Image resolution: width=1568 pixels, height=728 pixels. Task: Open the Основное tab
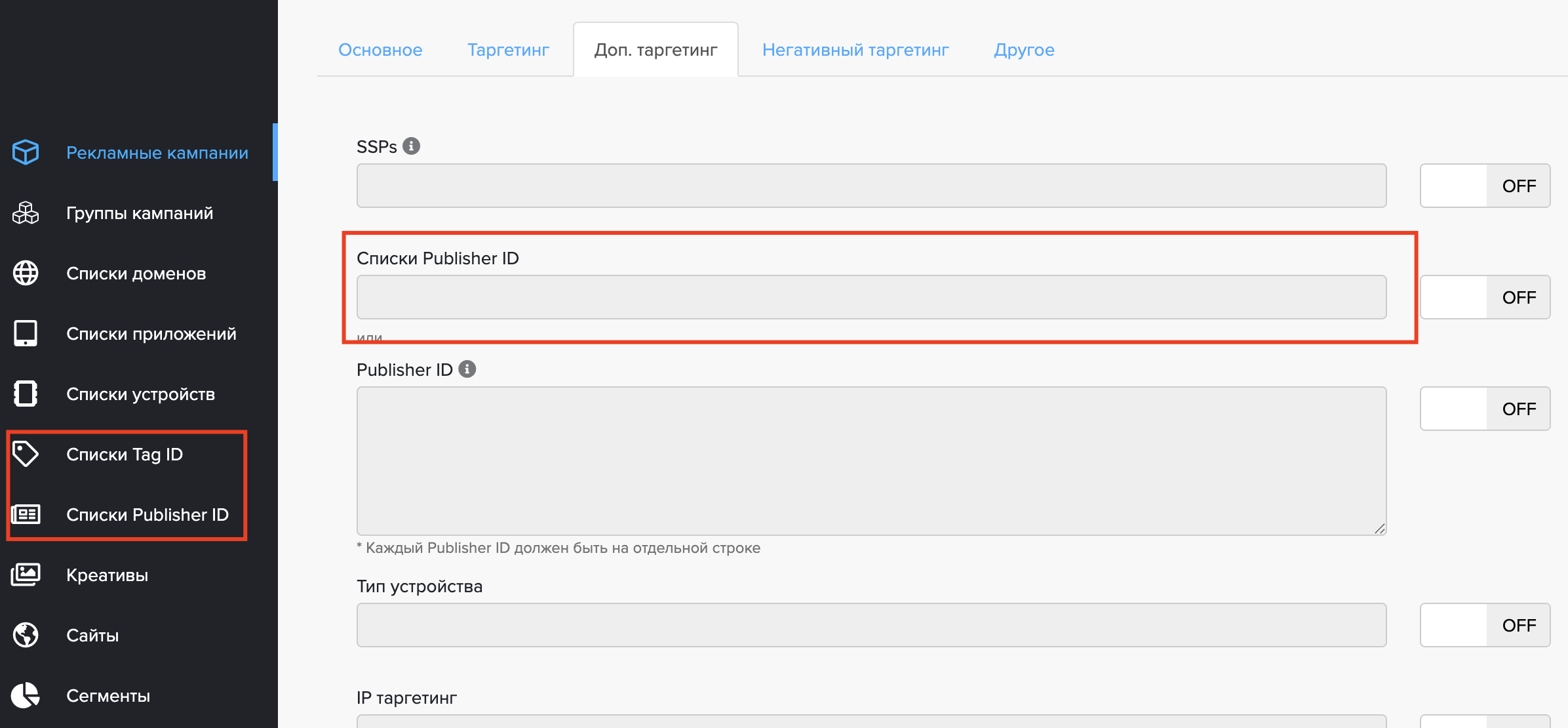[380, 50]
